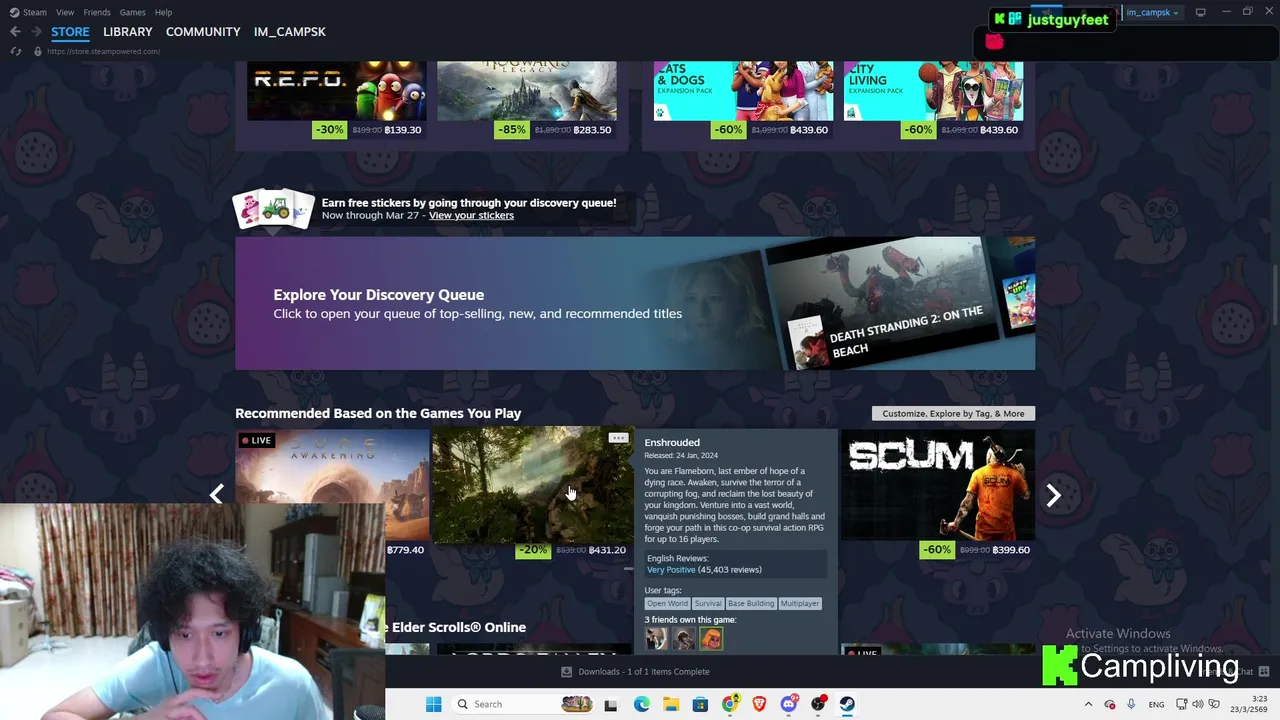1280x720 pixels.
Task: Open Discord from the taskbar
Action: pyautogui.click(x=789, y=704)
